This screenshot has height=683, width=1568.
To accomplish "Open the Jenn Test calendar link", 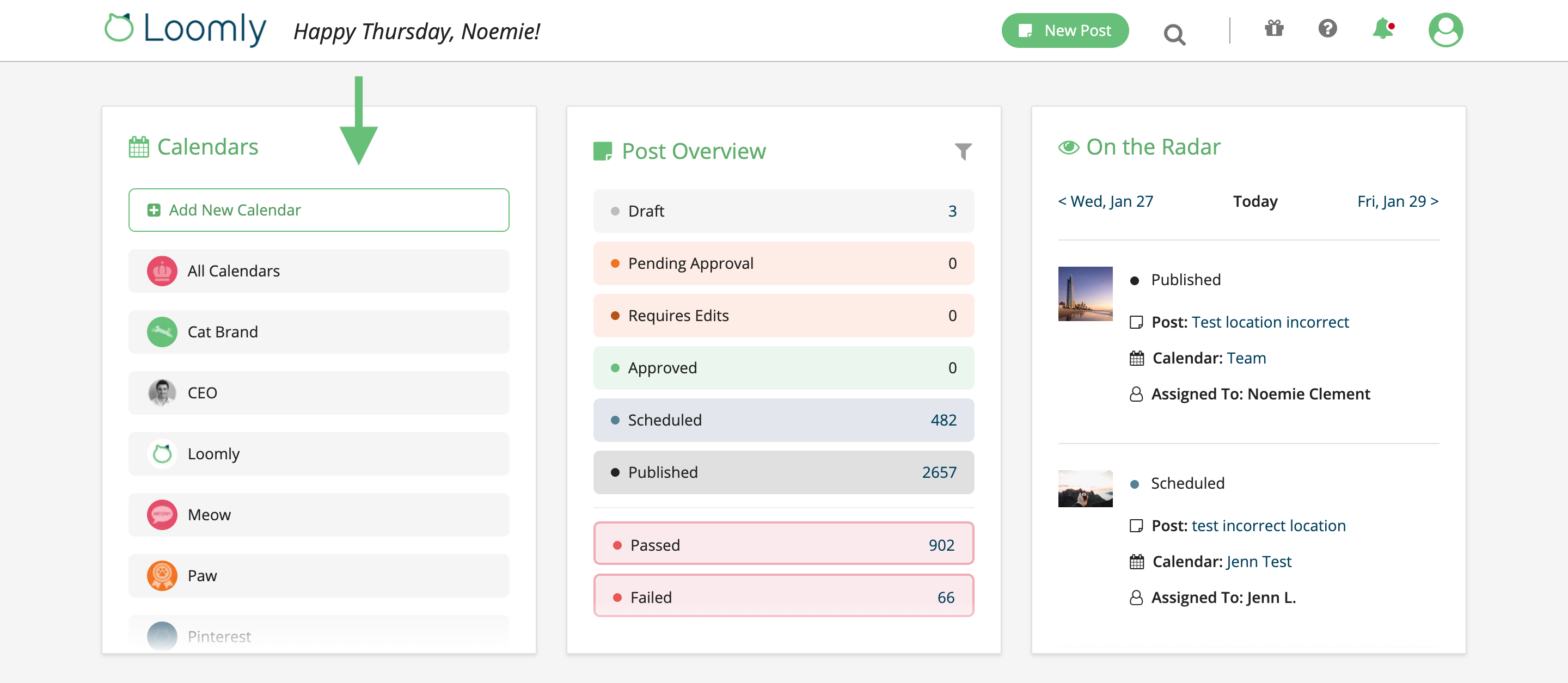I will 1258,561.
